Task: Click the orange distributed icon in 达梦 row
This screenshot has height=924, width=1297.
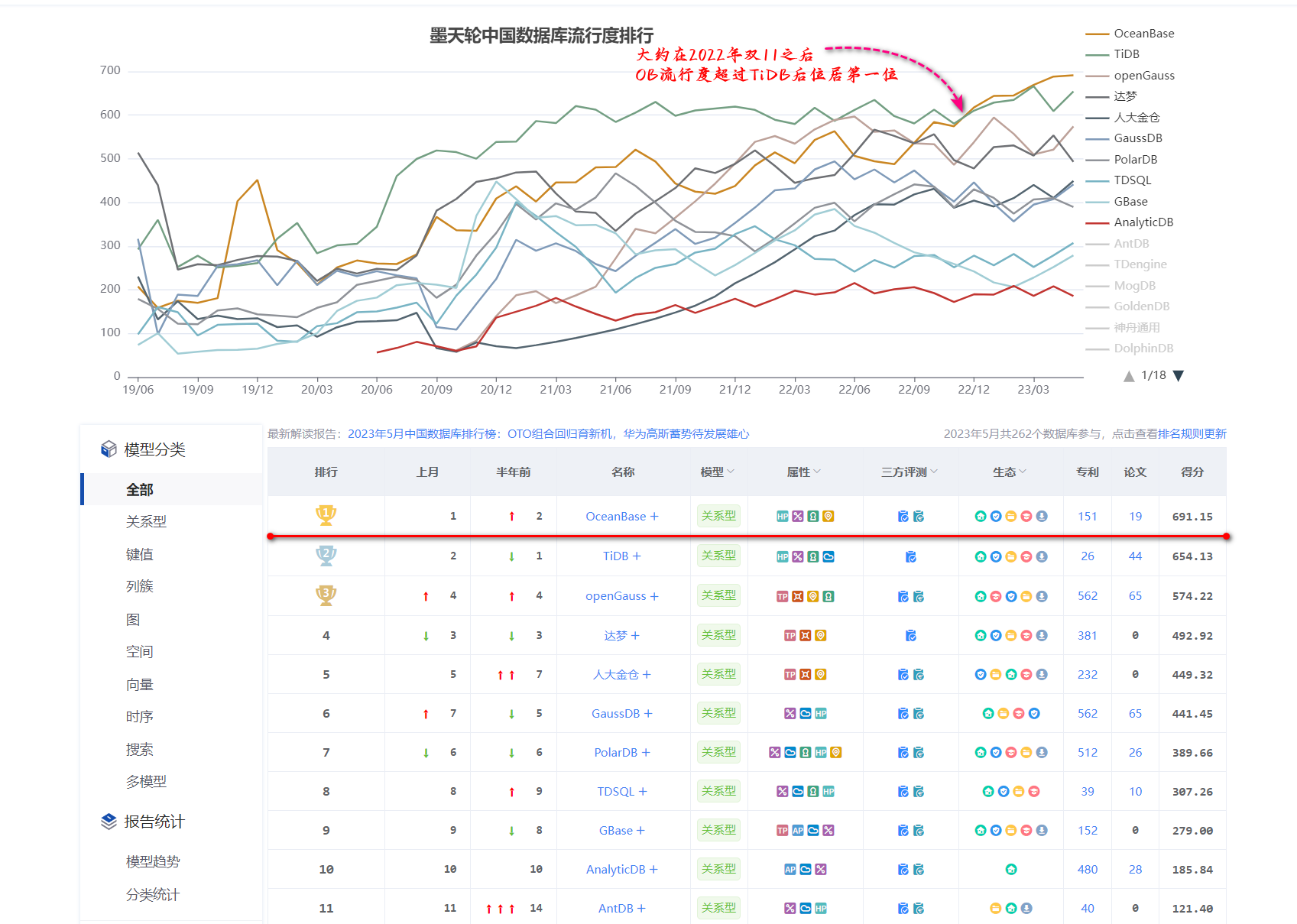Action: [806, 636]
